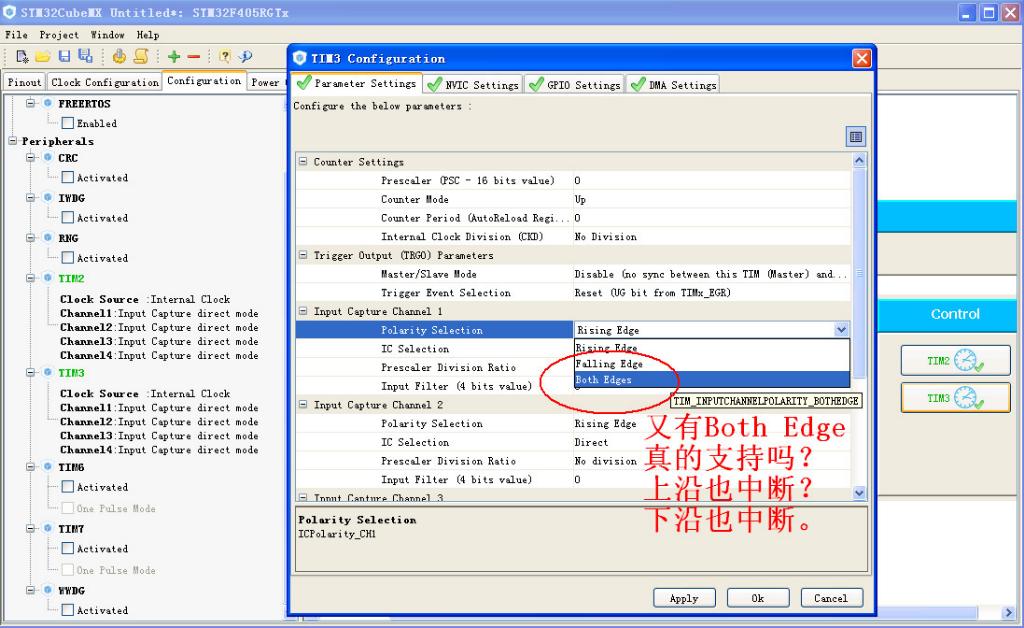This screenshot has height=628, width=1024.
Task: Collapse the Peripherals tree node
Action: pos(12,141)
